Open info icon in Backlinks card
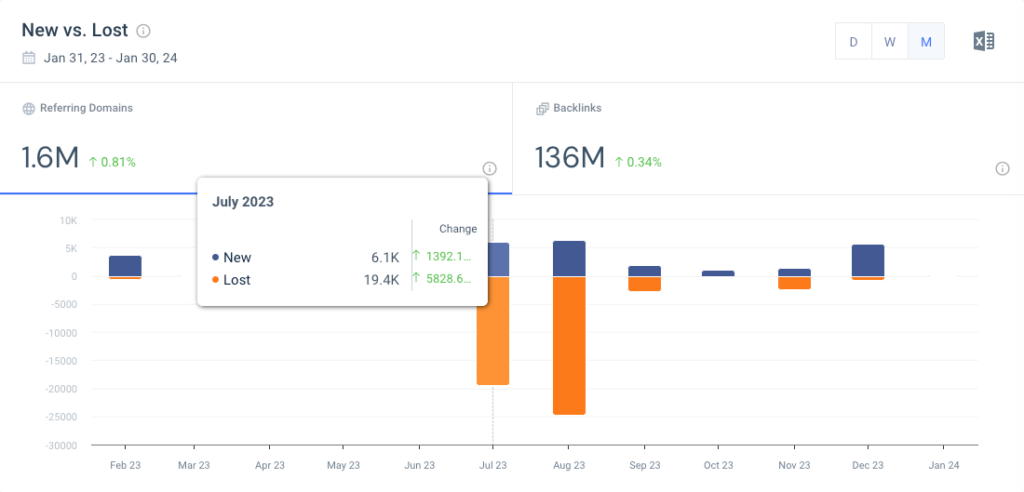 (x=1002, y=168)
